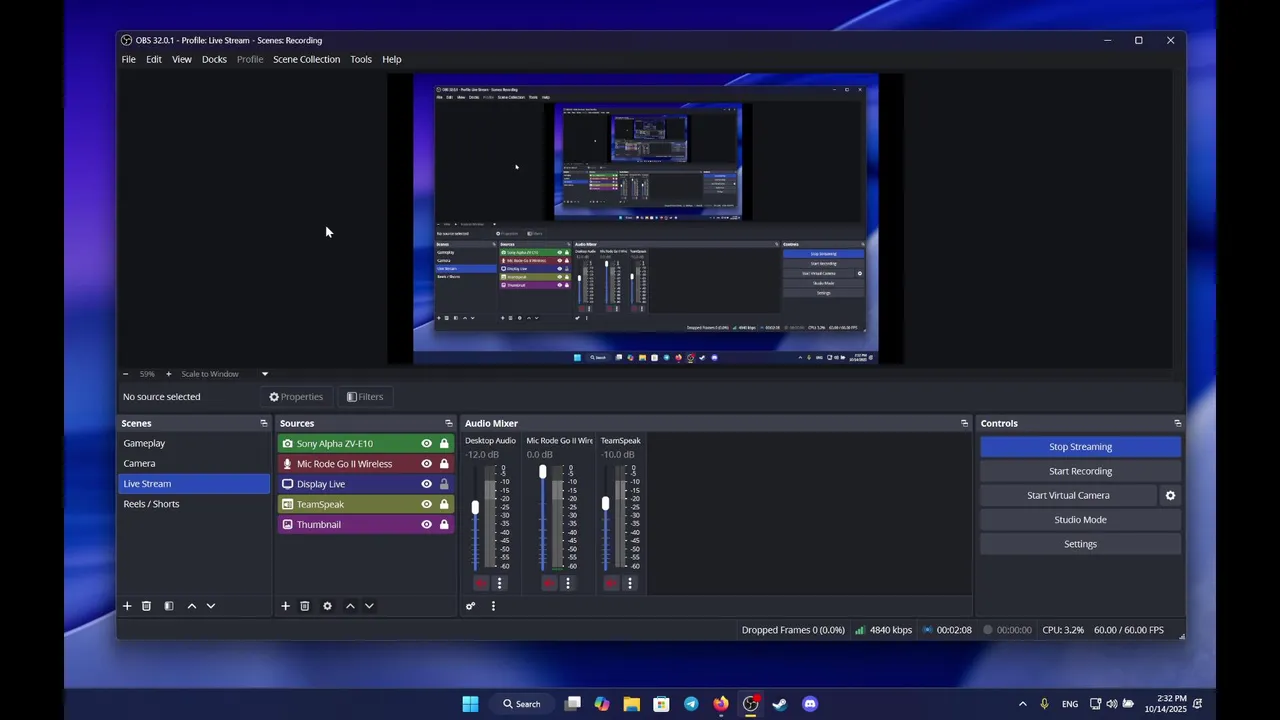The image size is (1280, 720).
Task: Adjust the TeamSpeak volume slider
Action: point(605,503)
